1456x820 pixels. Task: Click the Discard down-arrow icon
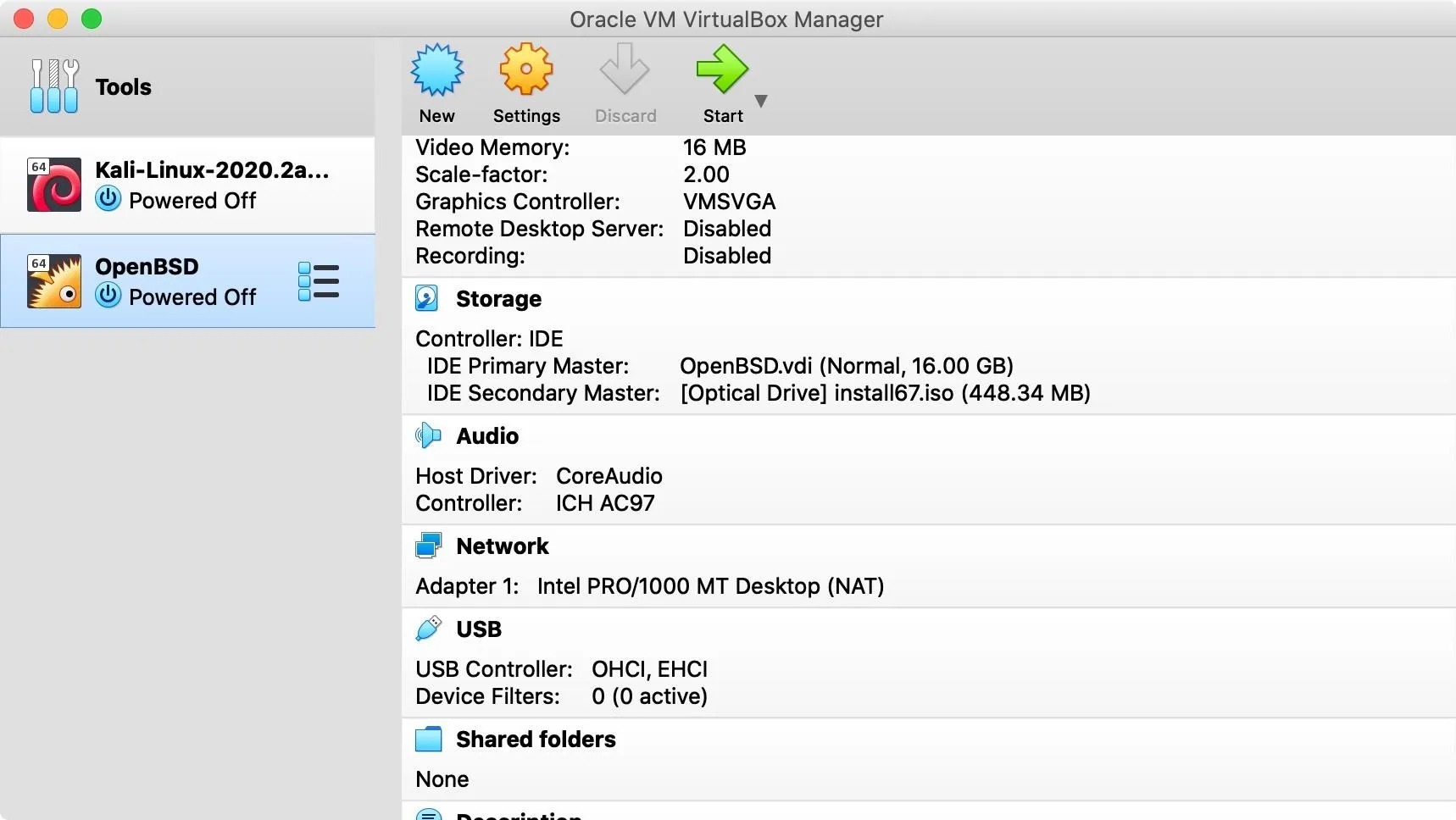[625, 69]
